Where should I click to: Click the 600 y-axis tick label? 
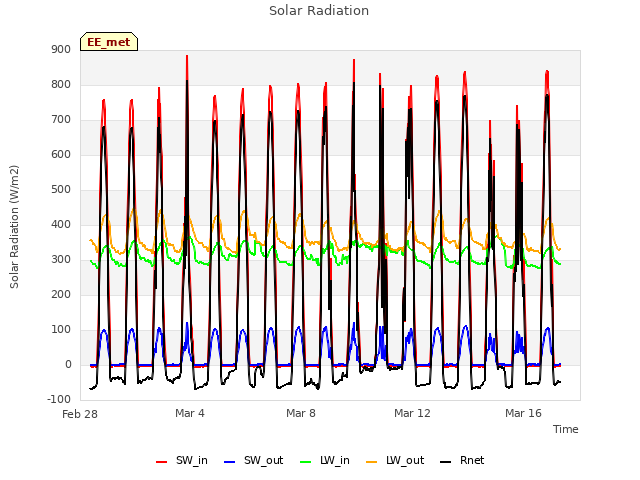[x=61, y=155]
